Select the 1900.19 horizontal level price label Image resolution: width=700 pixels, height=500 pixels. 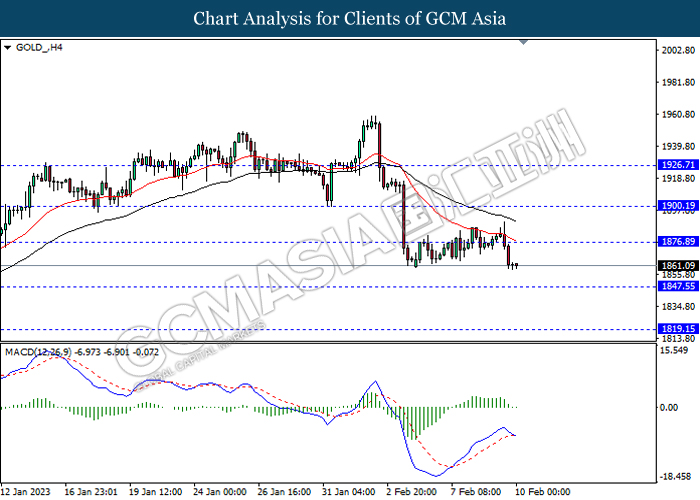coord(679,205)
